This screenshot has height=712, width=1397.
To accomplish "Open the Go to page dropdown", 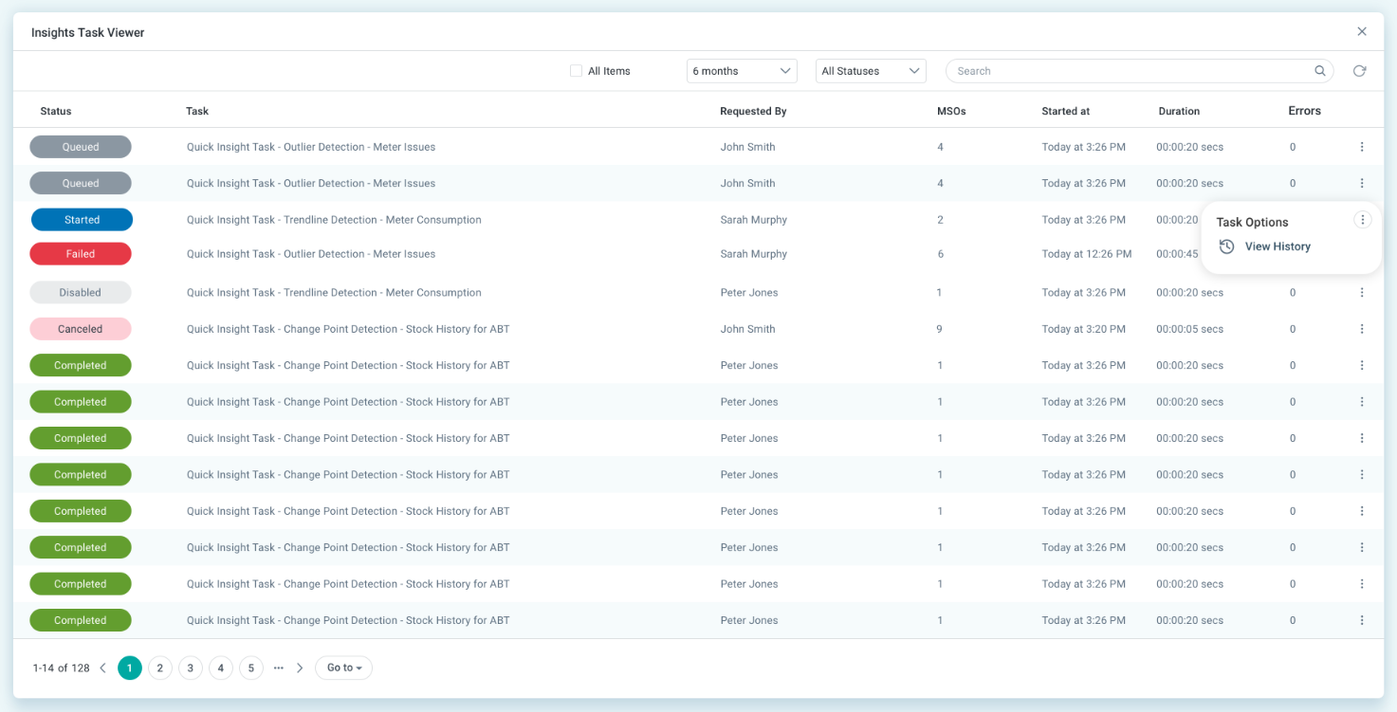I will pos(343,668).
